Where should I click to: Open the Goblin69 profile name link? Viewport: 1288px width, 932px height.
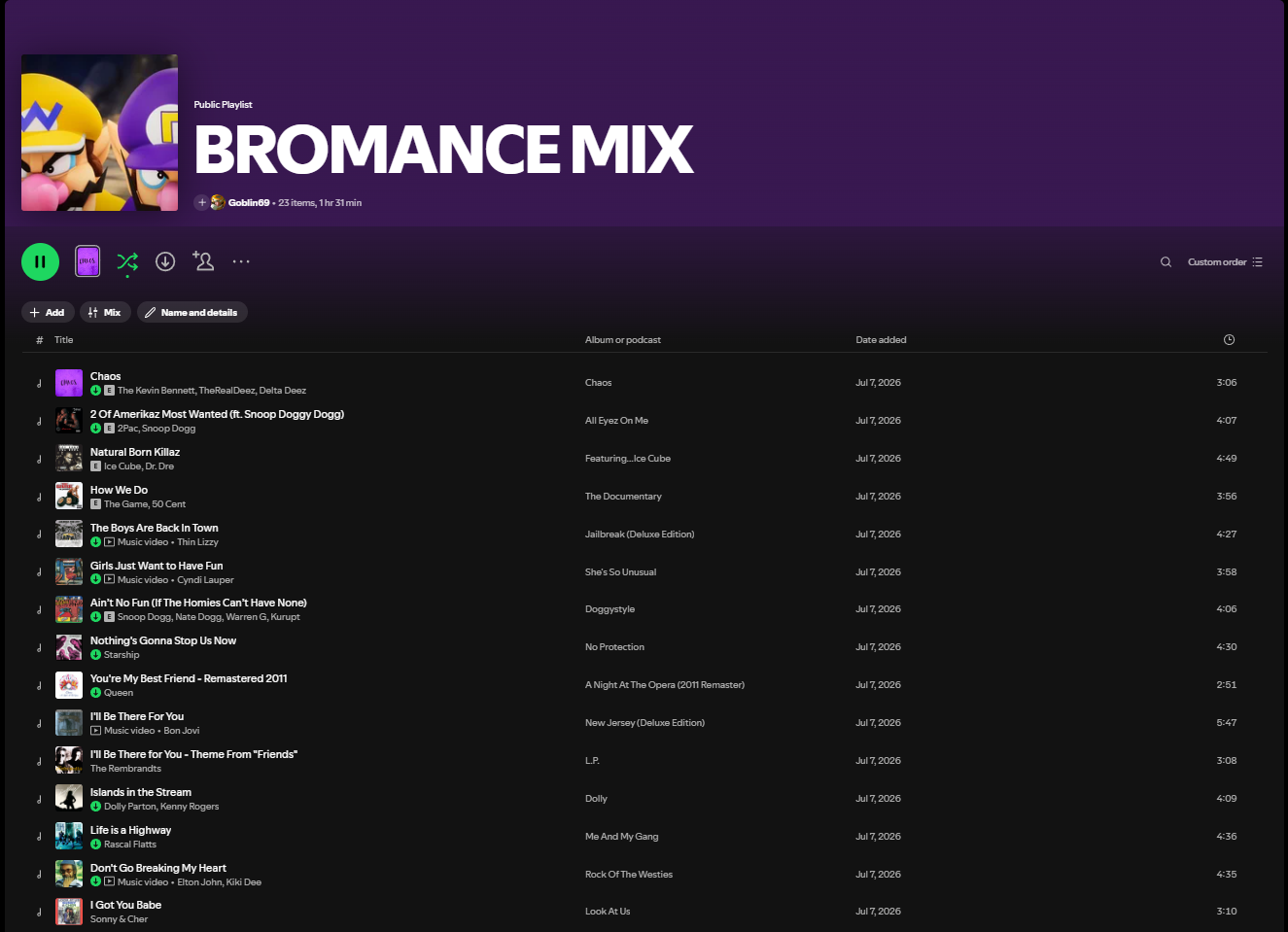click(x=249, y=203)
